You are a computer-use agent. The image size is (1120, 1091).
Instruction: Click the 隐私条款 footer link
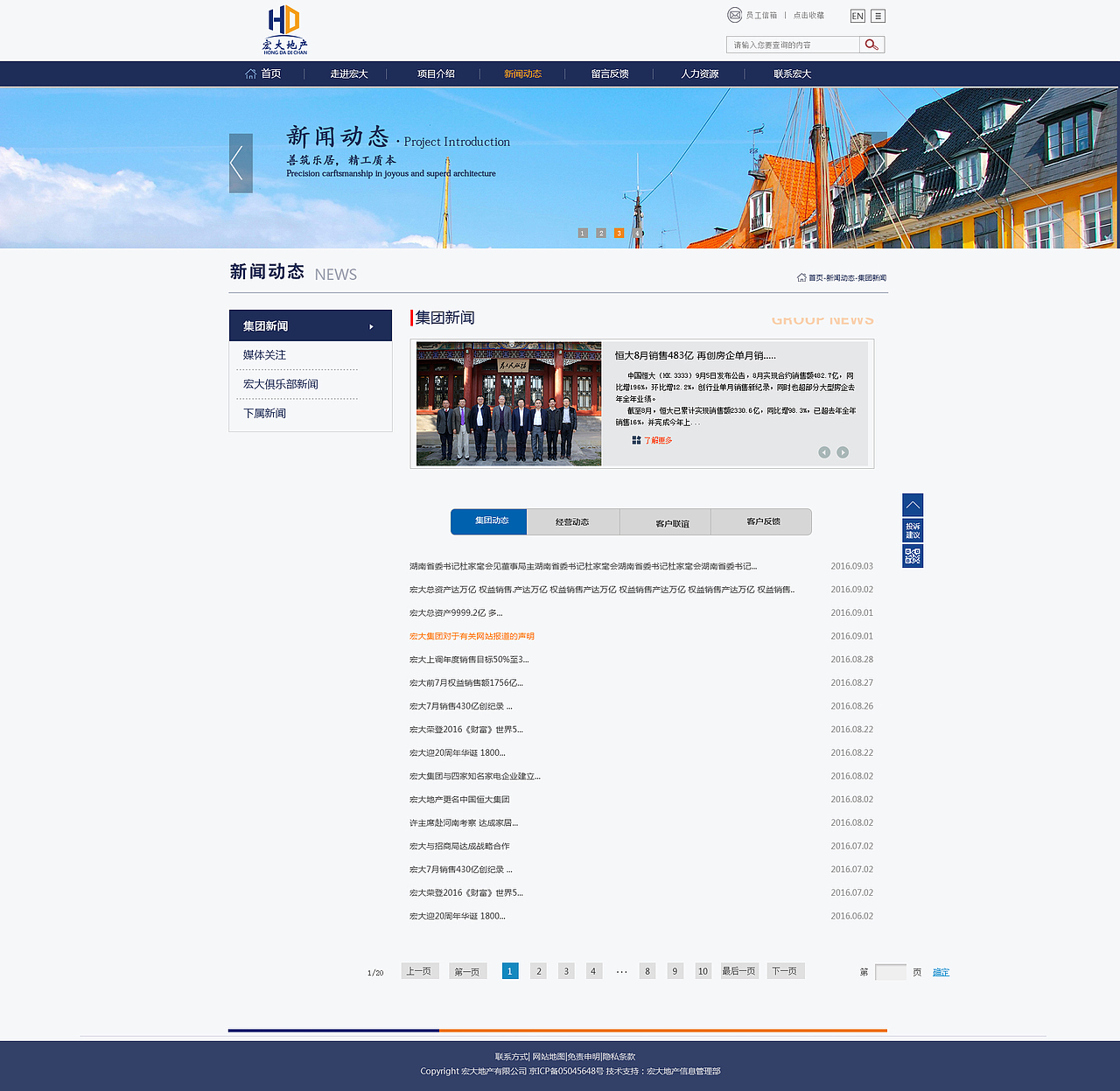619,1057
